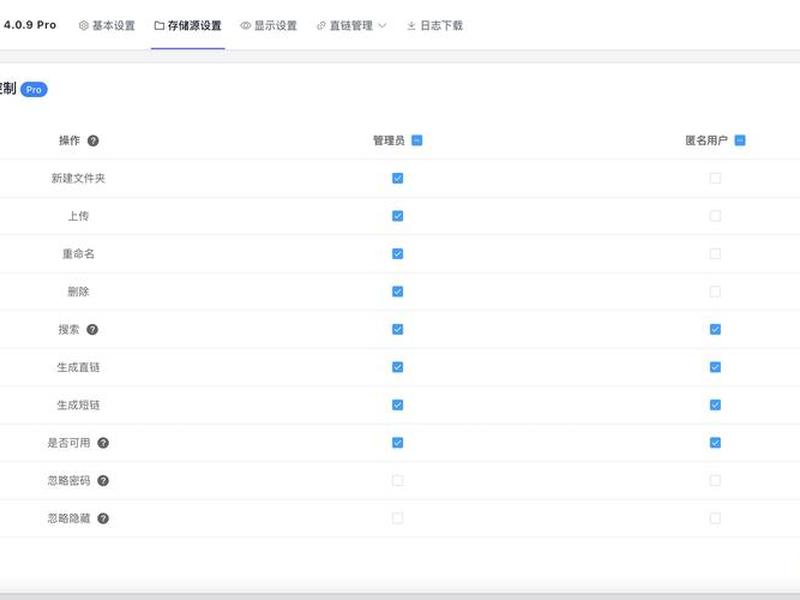Uncheck 上传 for 管理员
Viewport: 800px width, 600px height.
point(397,216)
